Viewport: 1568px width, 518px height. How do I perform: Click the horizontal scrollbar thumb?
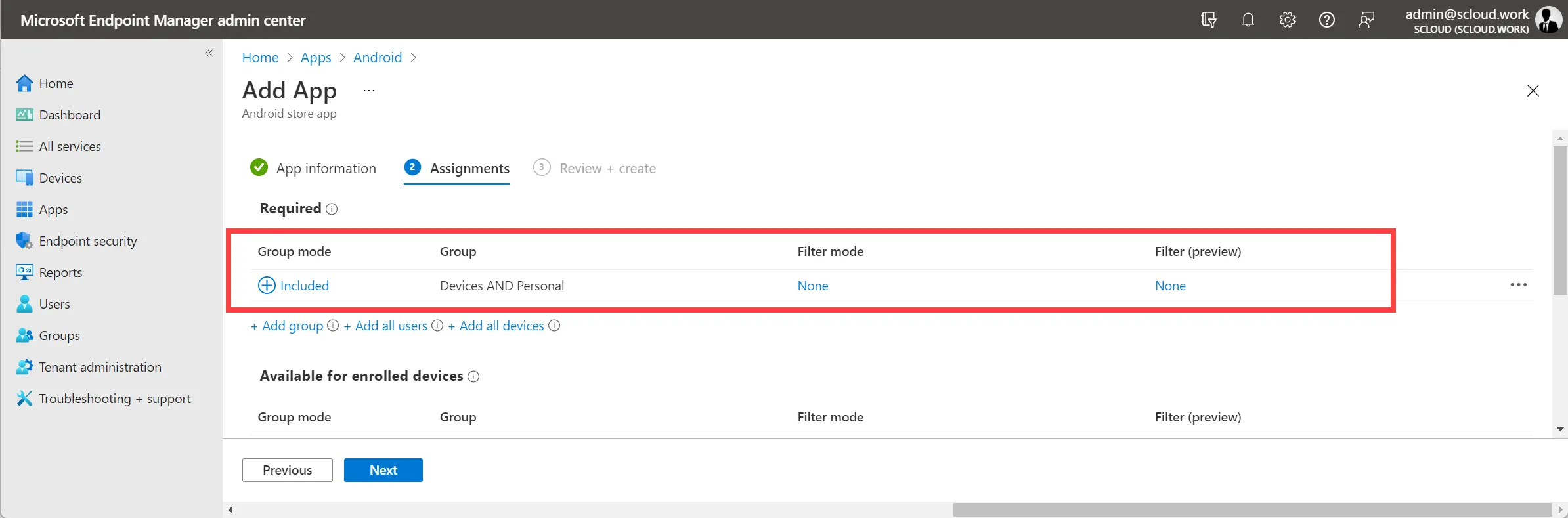pyautogui.click(x=1252, y=509)
